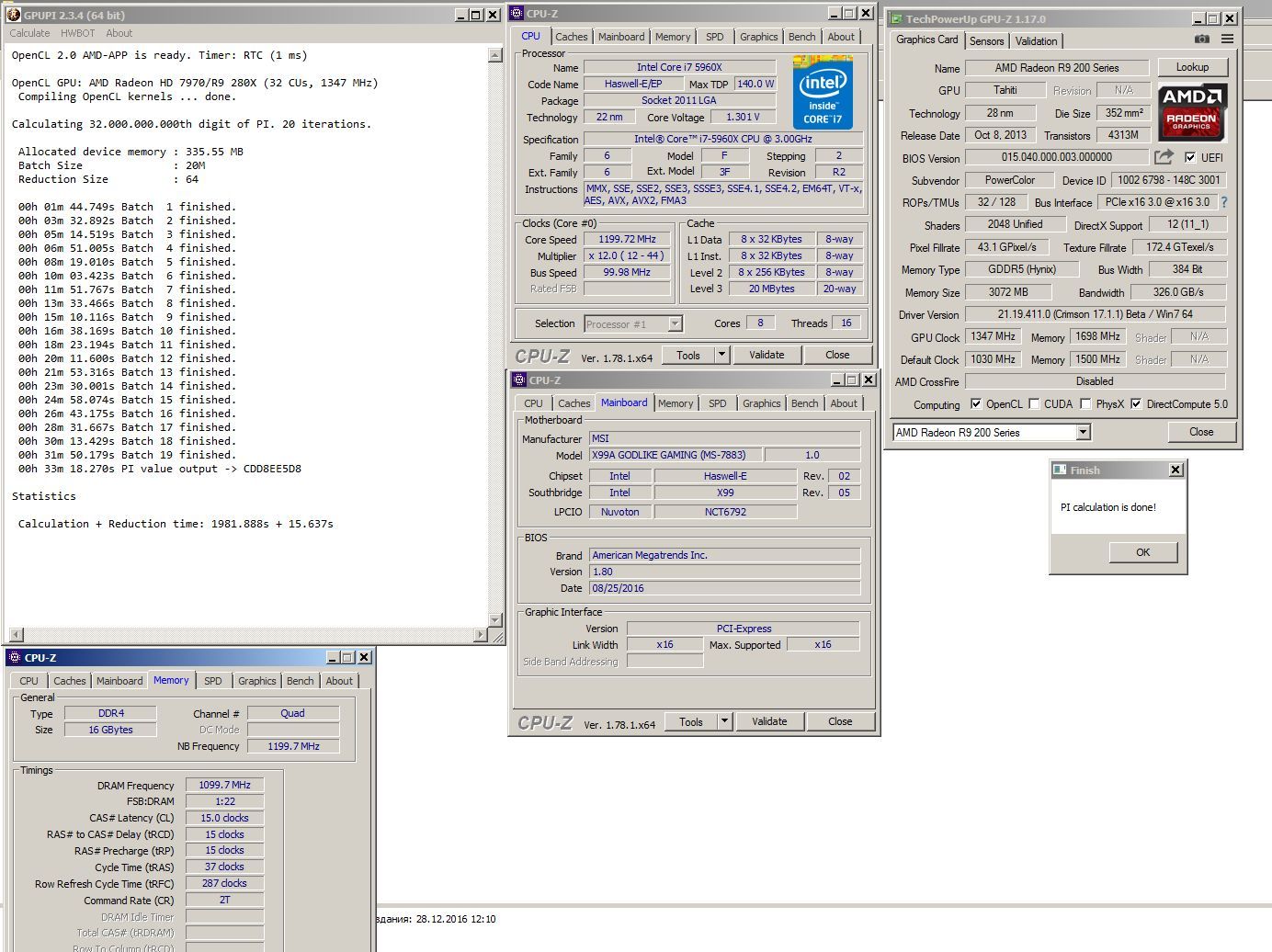
Task: Expand the Tools arrow in top CPU-Z window
Action: tap(722, 355)
